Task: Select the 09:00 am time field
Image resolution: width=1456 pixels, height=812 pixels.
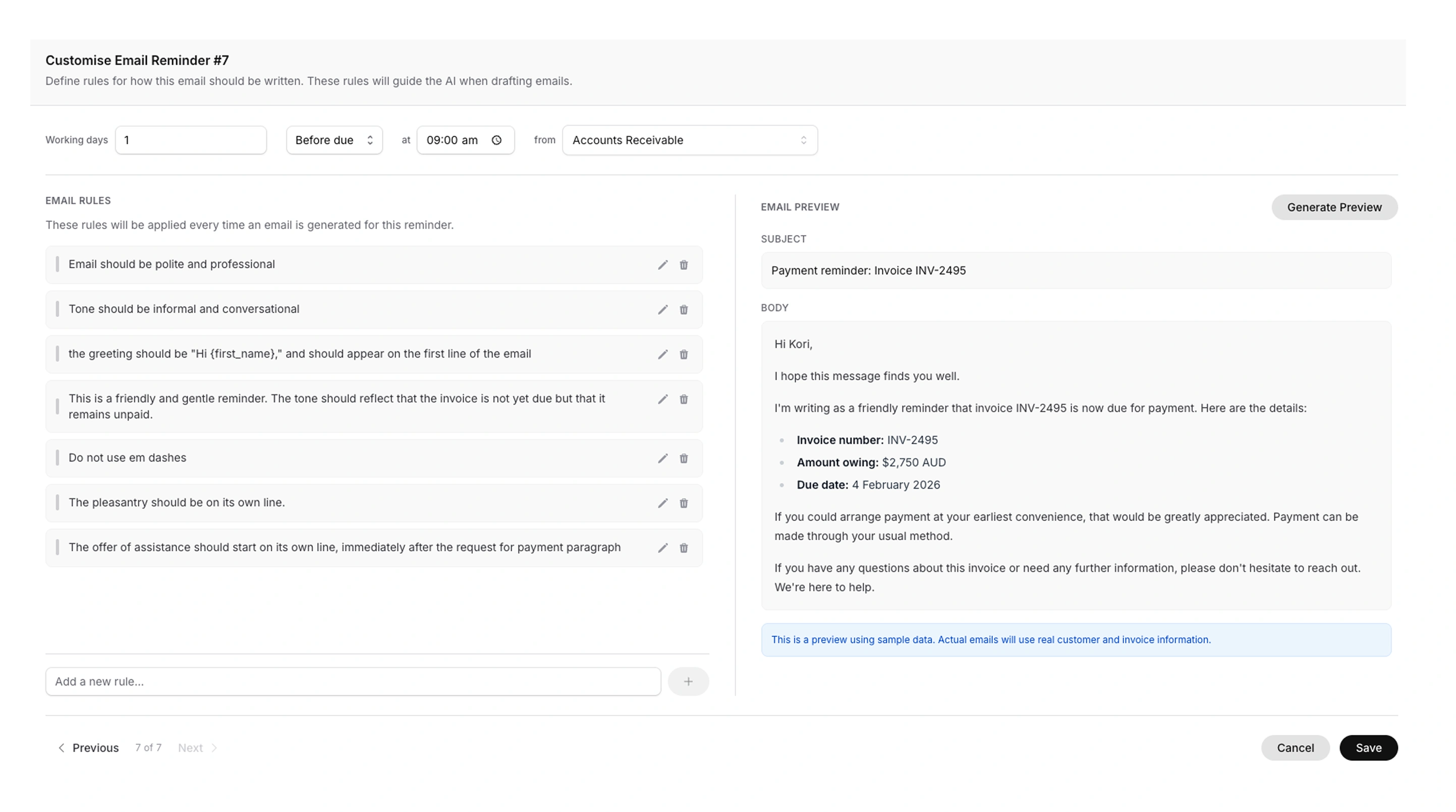Action: [452, 140]
